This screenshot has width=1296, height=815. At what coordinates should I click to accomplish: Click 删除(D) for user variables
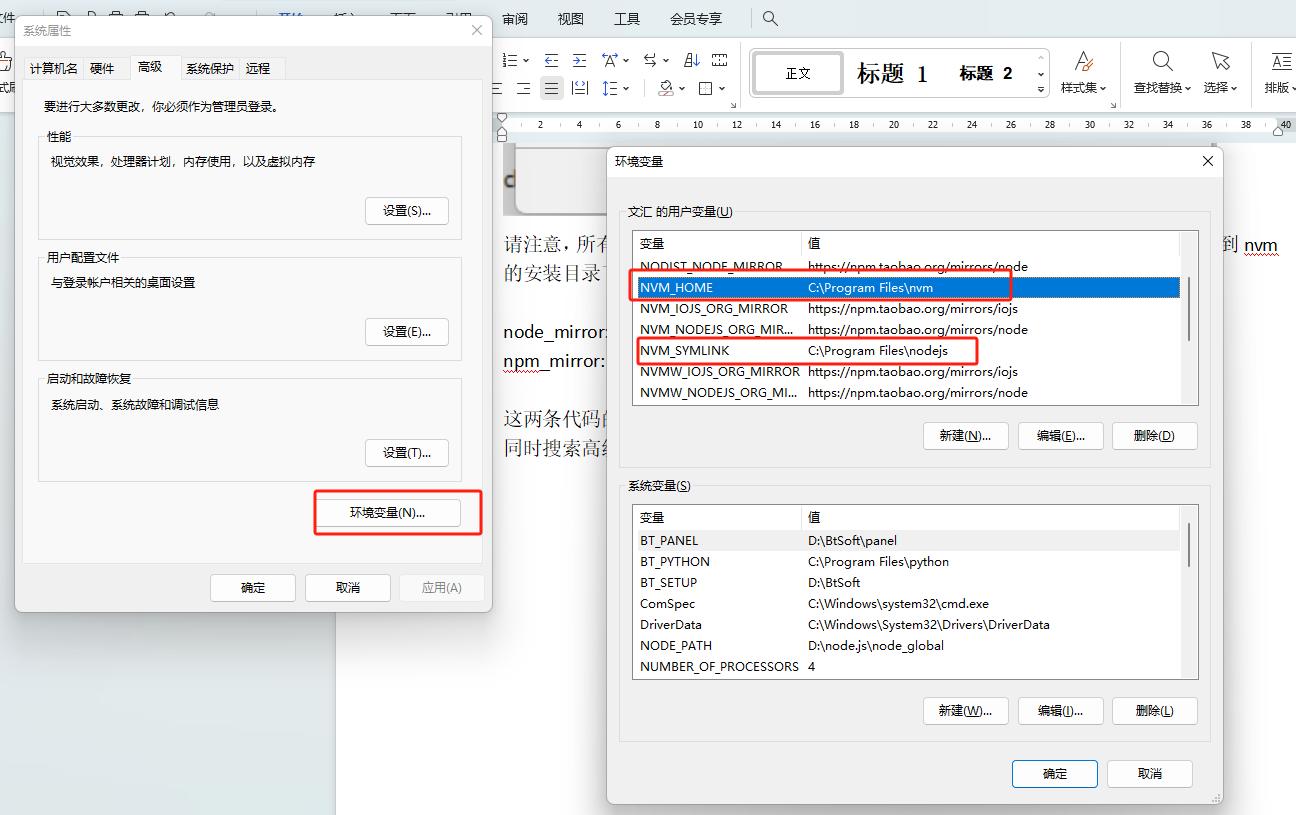(1154, 435)
